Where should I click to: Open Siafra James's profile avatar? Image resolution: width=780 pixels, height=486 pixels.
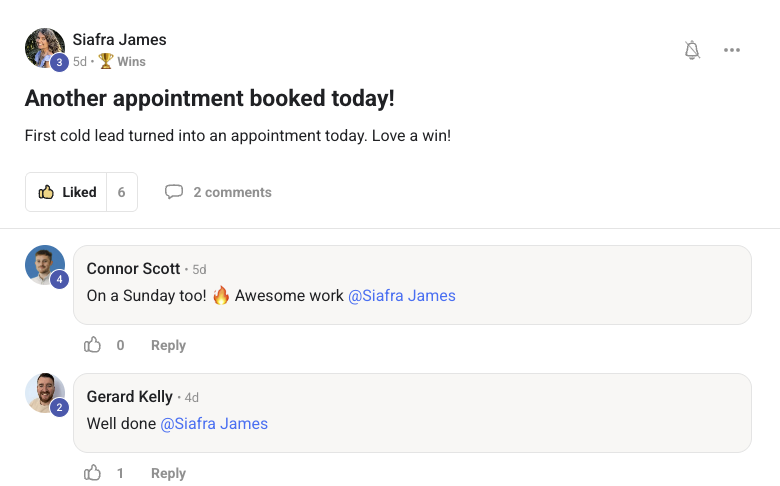pos(45,48)
